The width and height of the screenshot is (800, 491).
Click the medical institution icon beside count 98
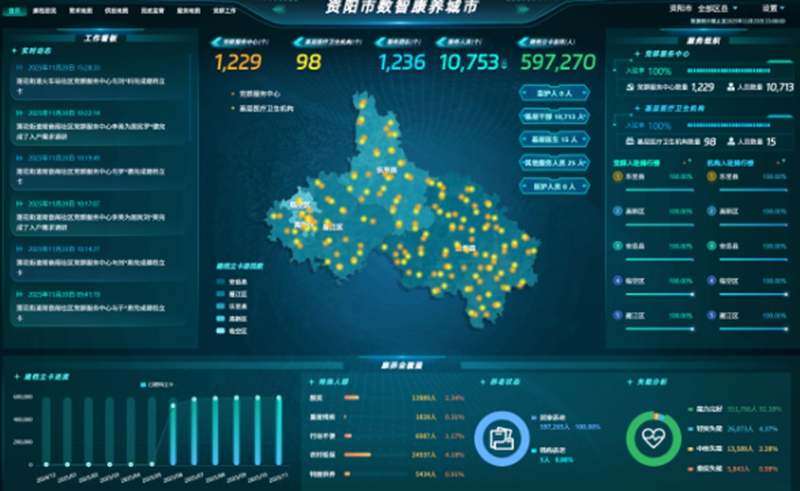tap(627, 142)
